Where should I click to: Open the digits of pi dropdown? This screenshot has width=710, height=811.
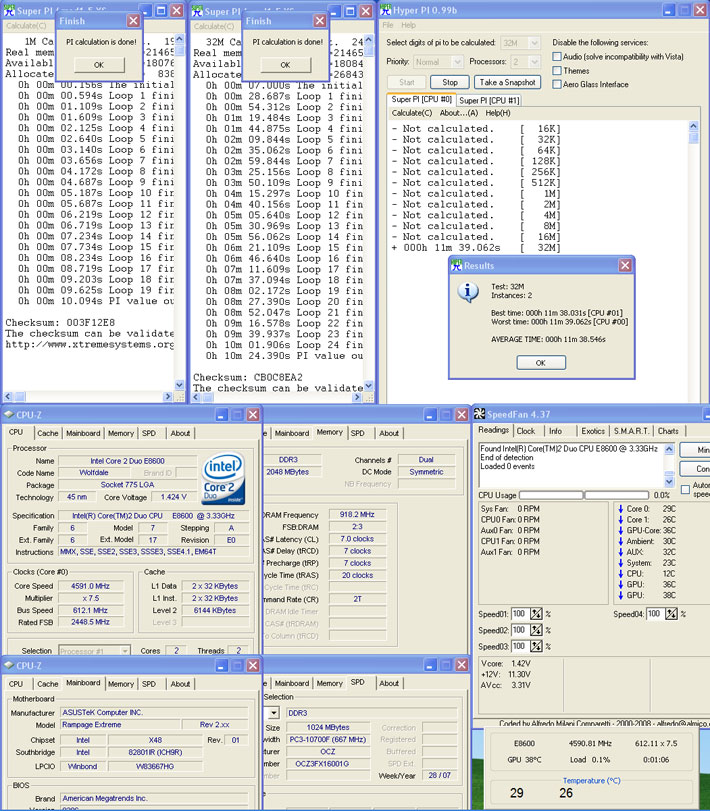tap(535, 43)
